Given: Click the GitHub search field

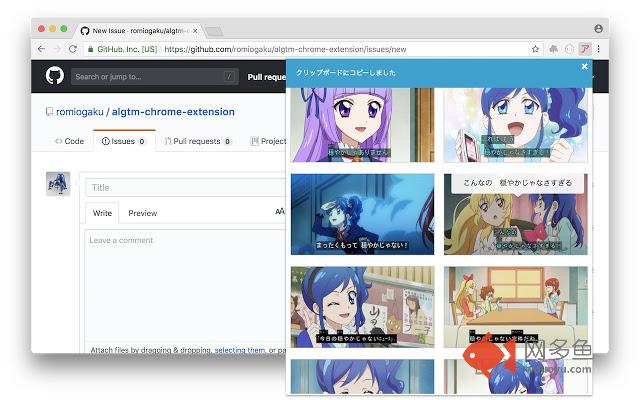Looking at the screenshot, I should pyautogui.click(x=155, y=77).
